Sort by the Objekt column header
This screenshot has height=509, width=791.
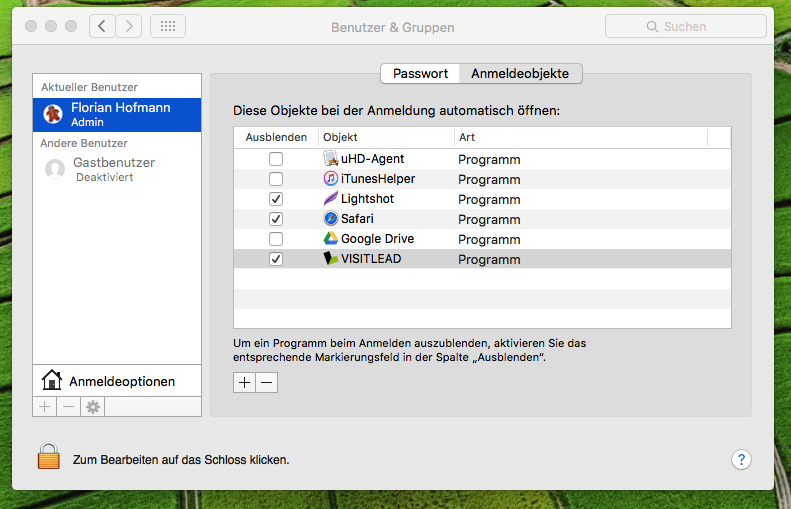386,137
